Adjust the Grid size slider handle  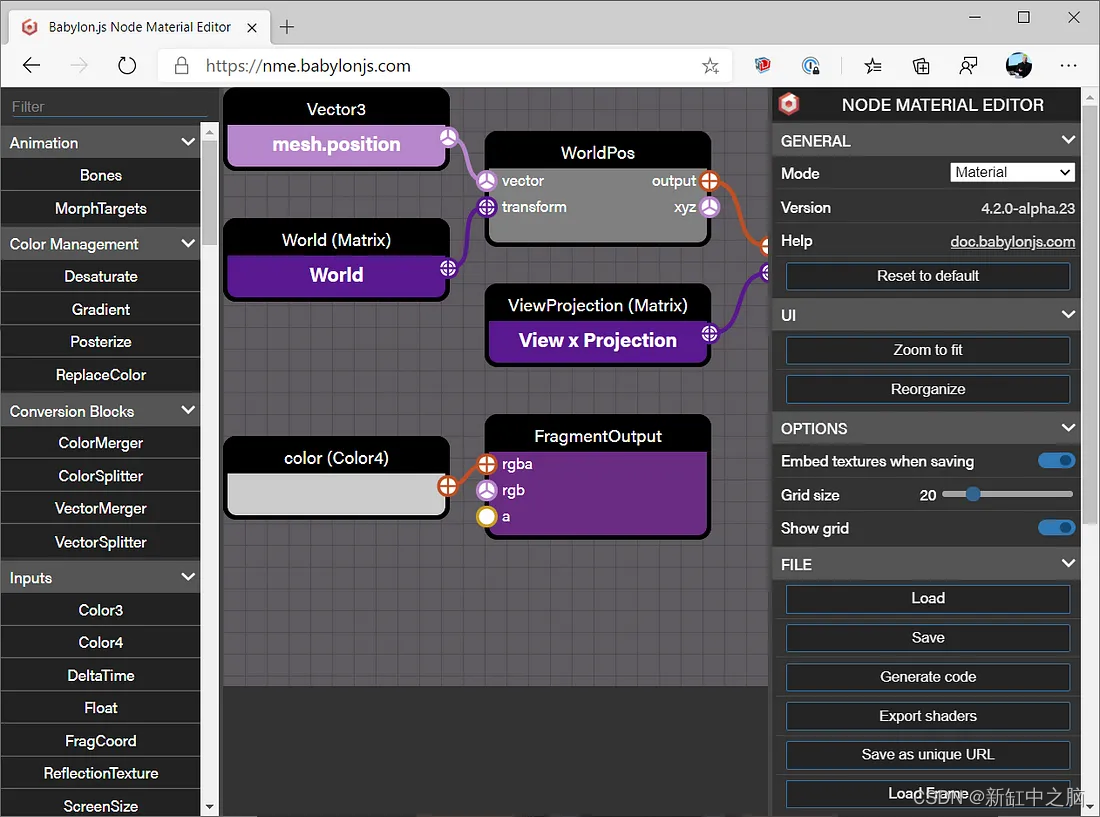click(973, 494)
